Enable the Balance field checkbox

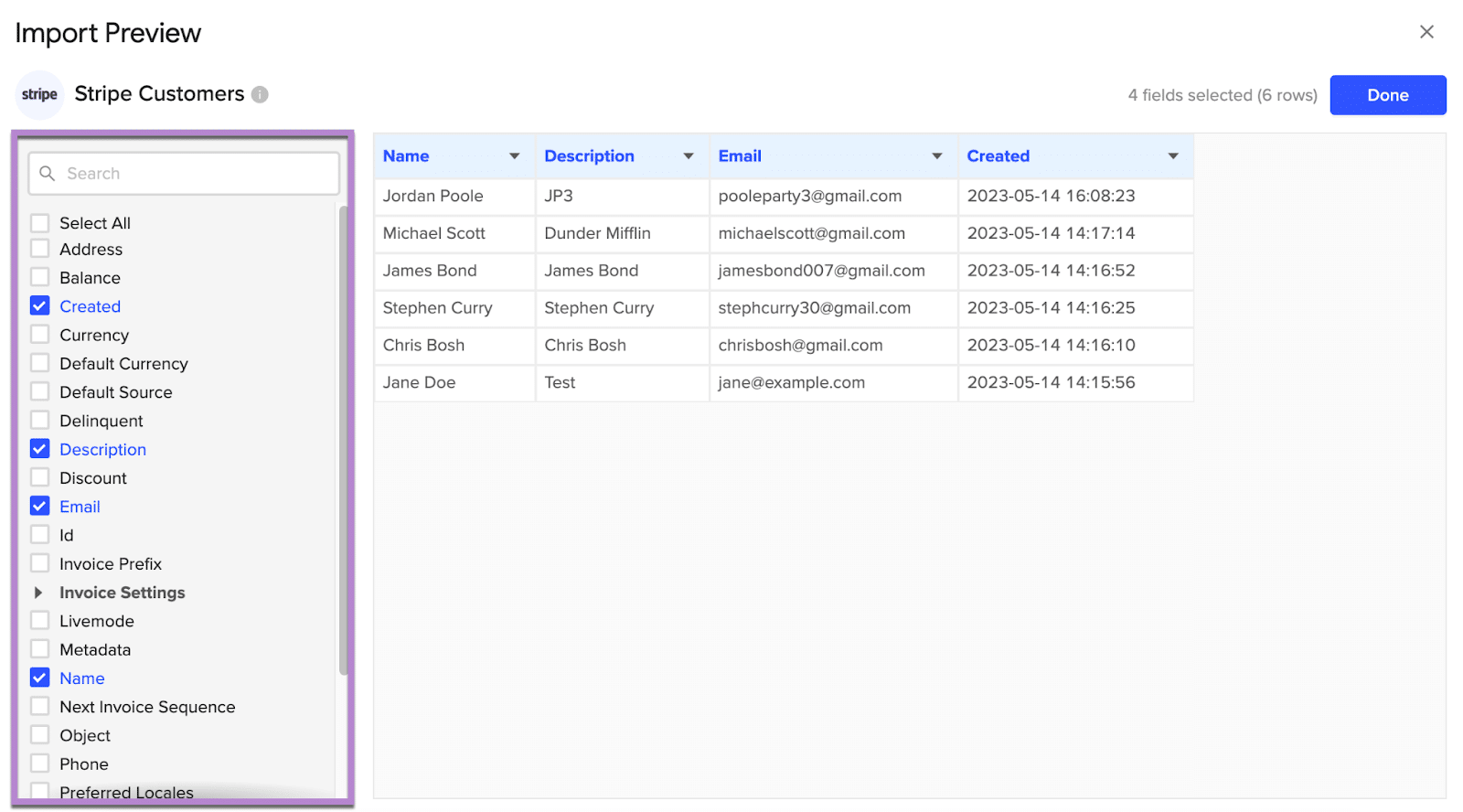(40, 277)
